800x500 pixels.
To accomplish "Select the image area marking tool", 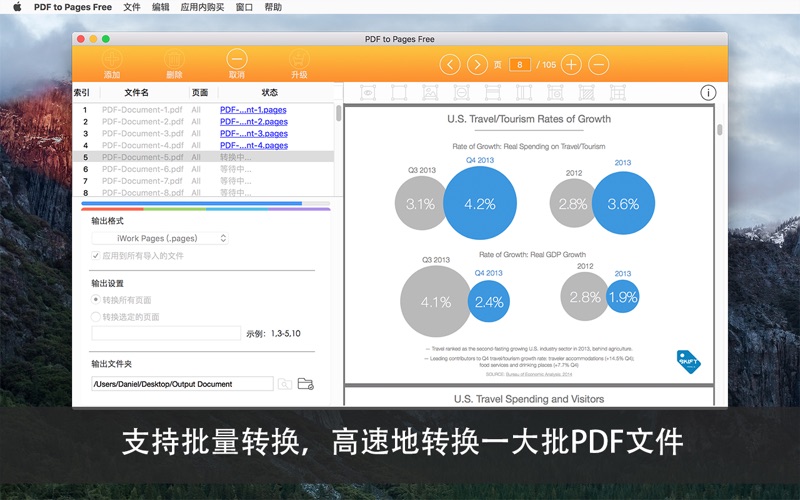I will coord(430,92).
